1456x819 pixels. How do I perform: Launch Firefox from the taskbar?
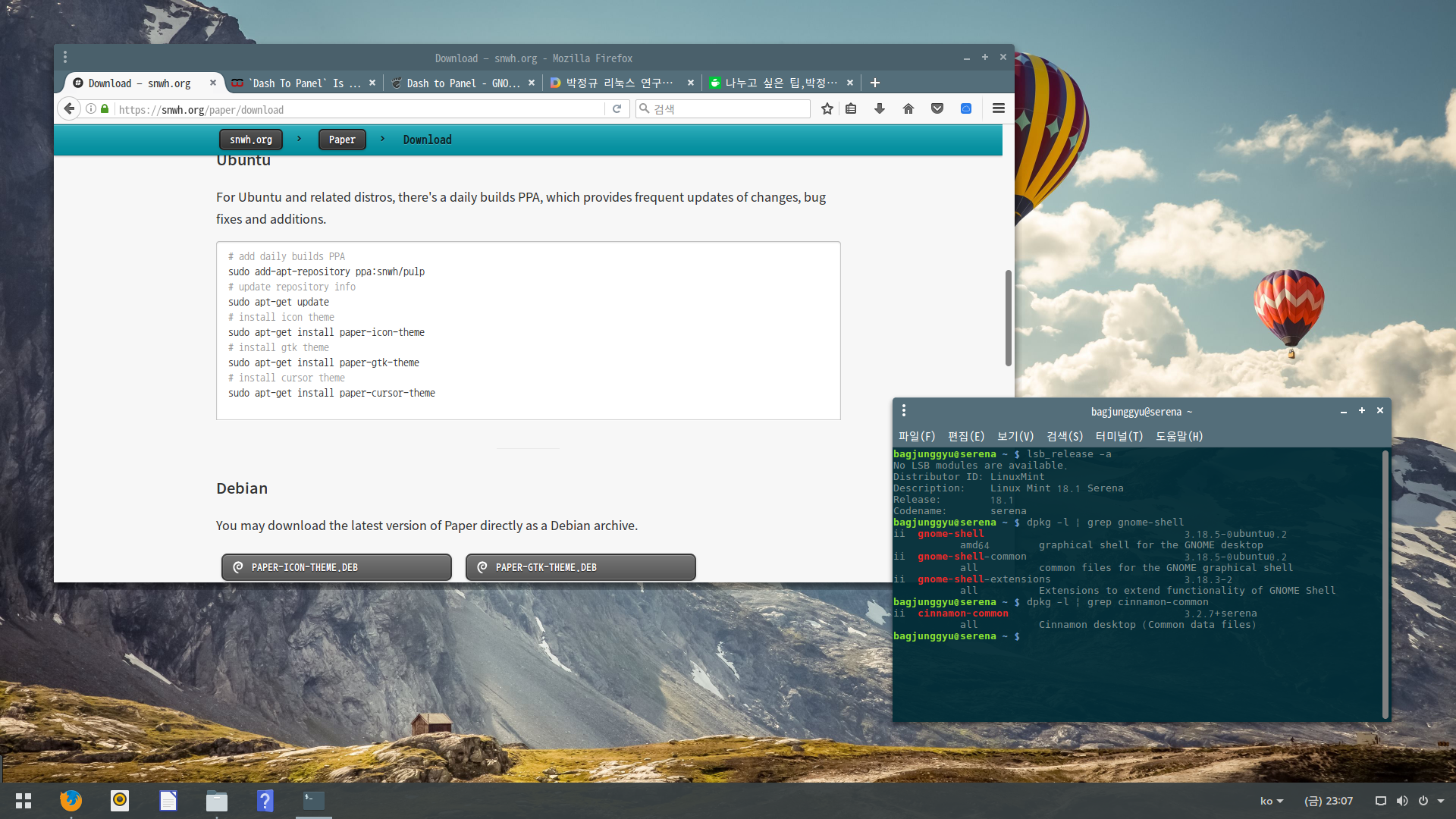click(71, 800)
